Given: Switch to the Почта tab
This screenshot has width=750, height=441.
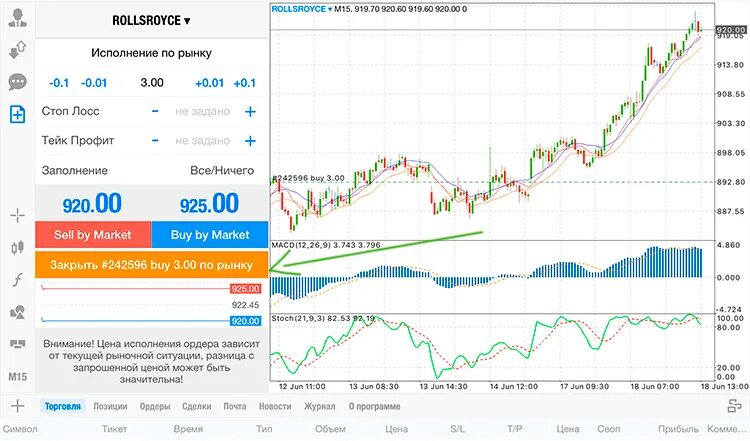Looking at the screenshot, I should pyautogui.click(x=235, y=406).
